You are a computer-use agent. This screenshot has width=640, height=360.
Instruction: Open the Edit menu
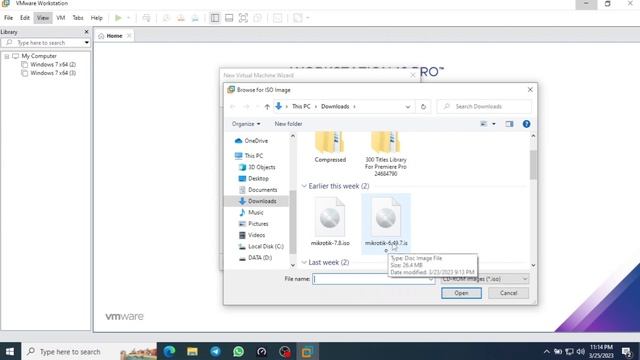25,18
